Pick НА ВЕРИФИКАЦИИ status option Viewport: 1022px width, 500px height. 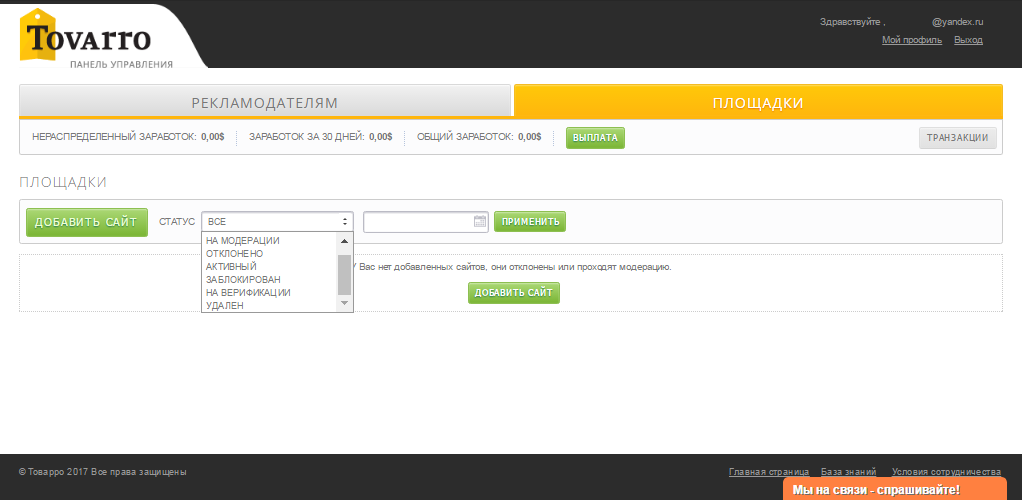coord(248,293)
